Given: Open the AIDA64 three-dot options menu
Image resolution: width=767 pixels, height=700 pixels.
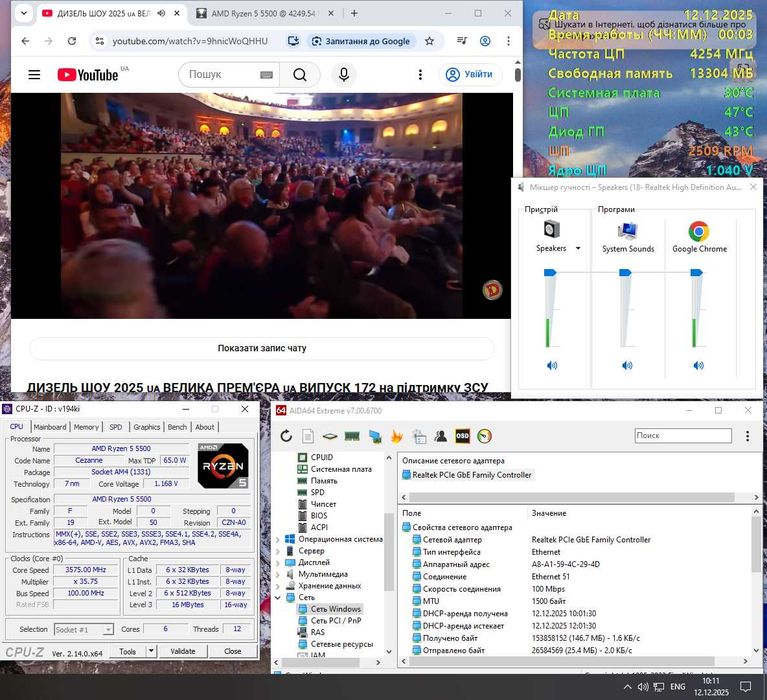Looking at the screenshot, I should [746, 436].
